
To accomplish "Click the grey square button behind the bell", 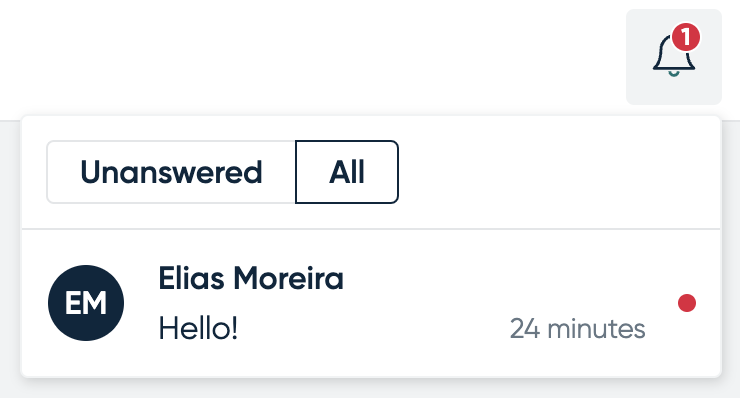I will (673, 57).
